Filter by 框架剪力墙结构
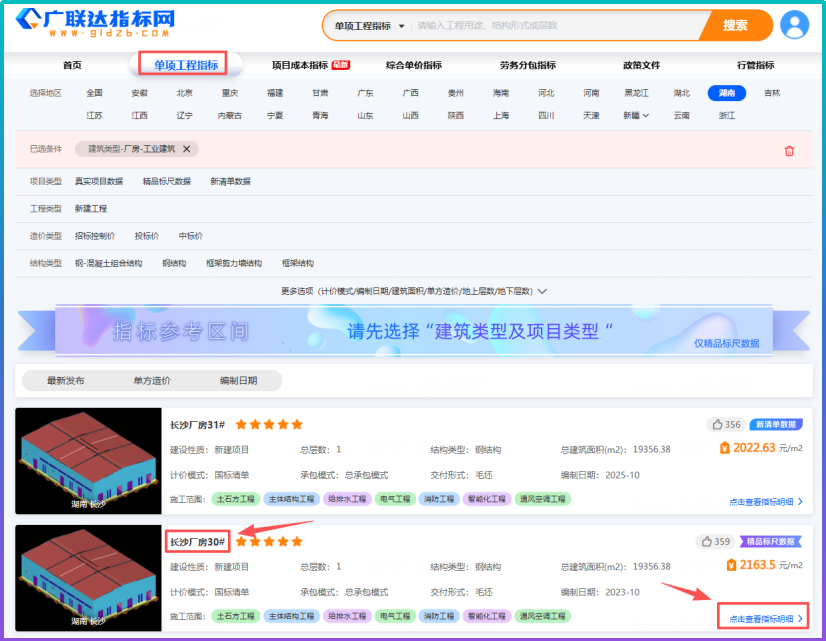Viewport: 826px width, 641px height. point(234,263)
